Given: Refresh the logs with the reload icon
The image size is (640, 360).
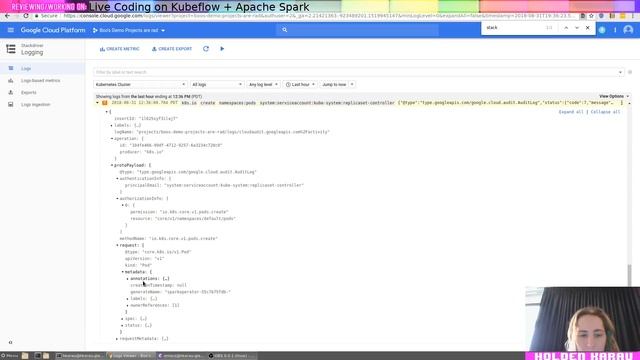Looking at the screenshot, I should (x=206, y=49).
